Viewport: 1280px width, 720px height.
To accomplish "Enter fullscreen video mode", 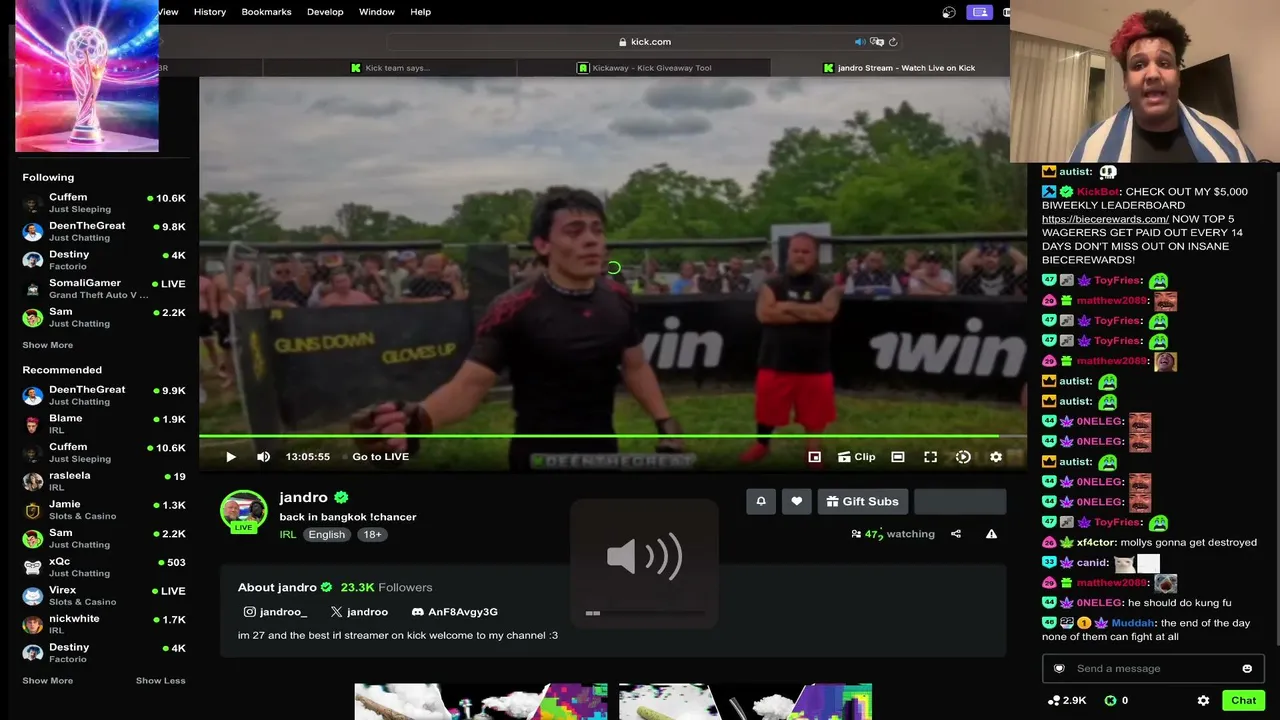I will [930, 457].
